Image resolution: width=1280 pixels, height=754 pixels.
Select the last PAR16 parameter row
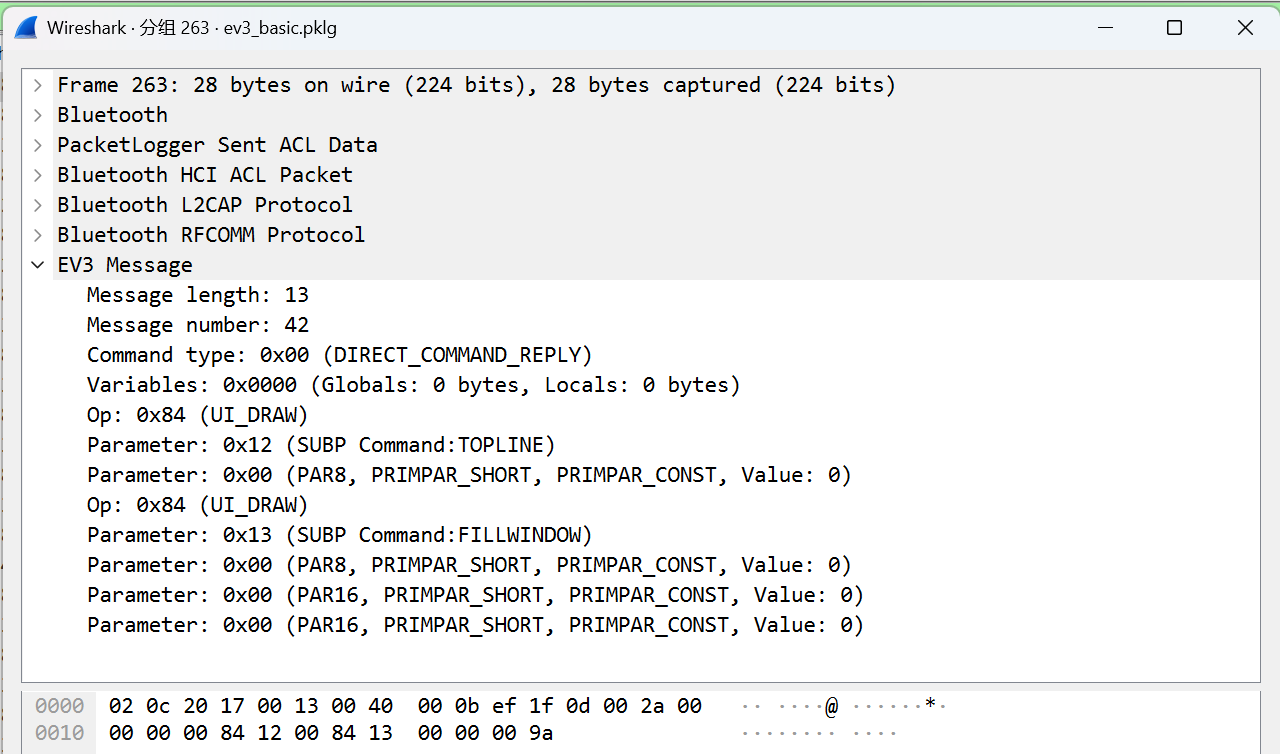pos(475,625)
